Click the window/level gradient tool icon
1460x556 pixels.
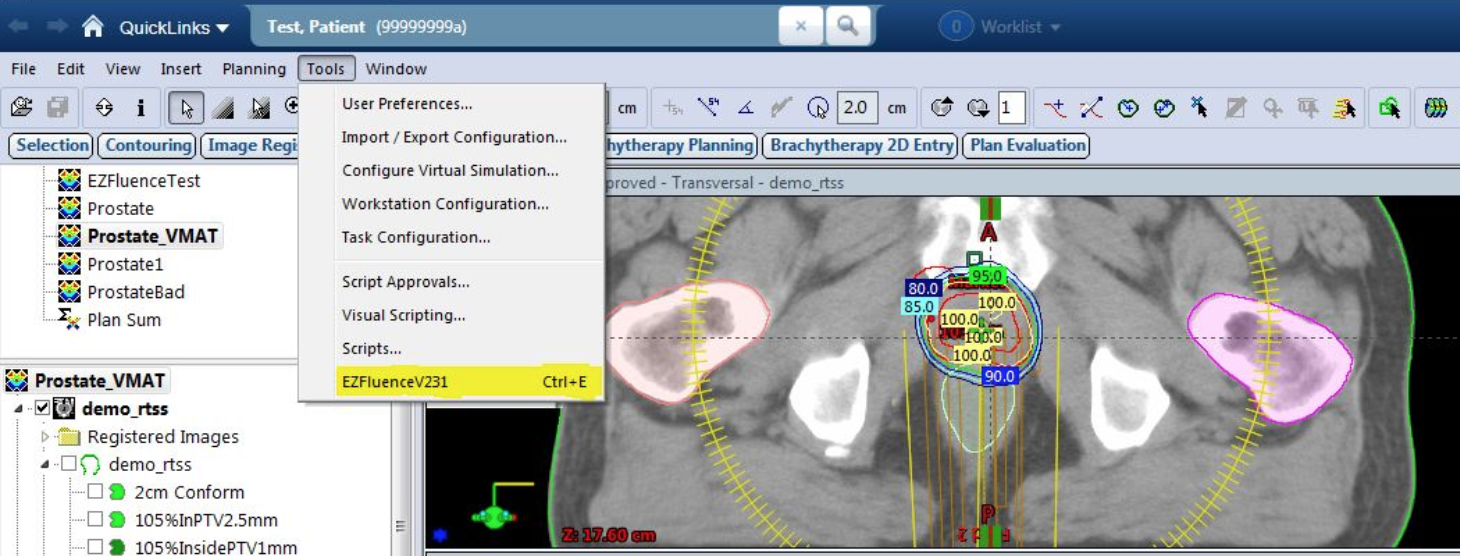[223, 107]
